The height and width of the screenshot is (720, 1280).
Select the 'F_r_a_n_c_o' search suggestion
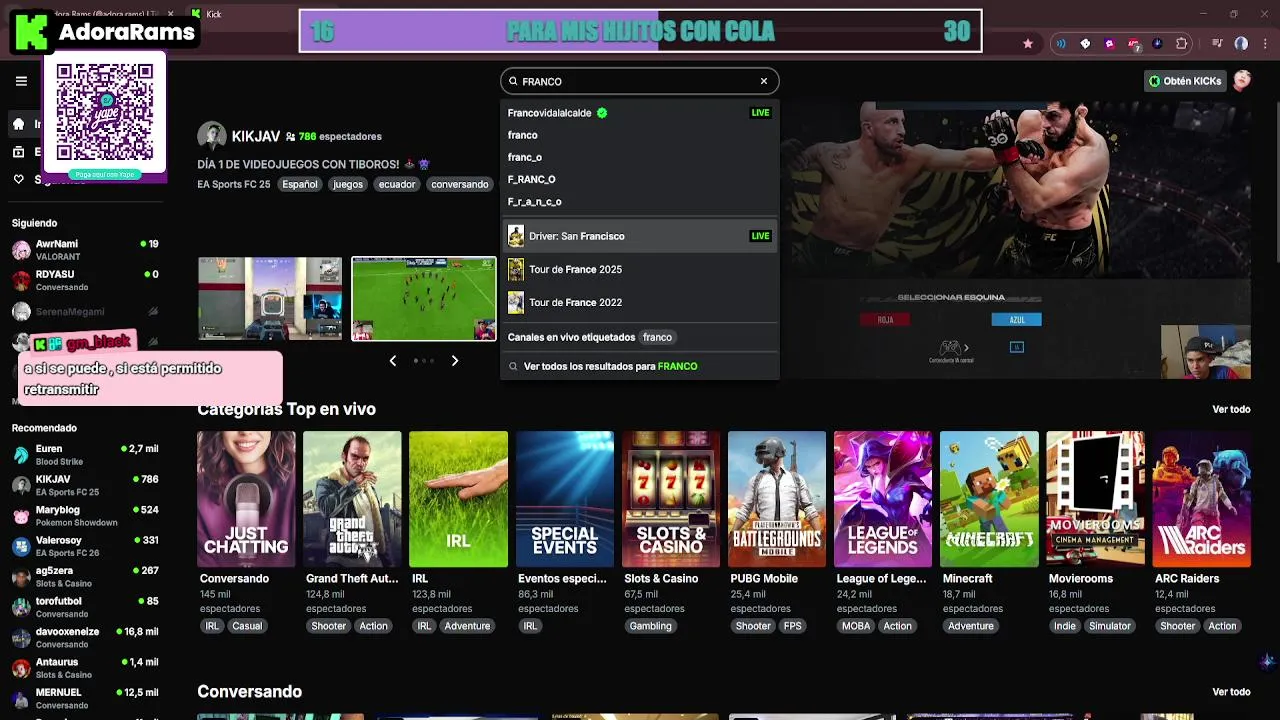pyautogui.click(x=639, y=201)
